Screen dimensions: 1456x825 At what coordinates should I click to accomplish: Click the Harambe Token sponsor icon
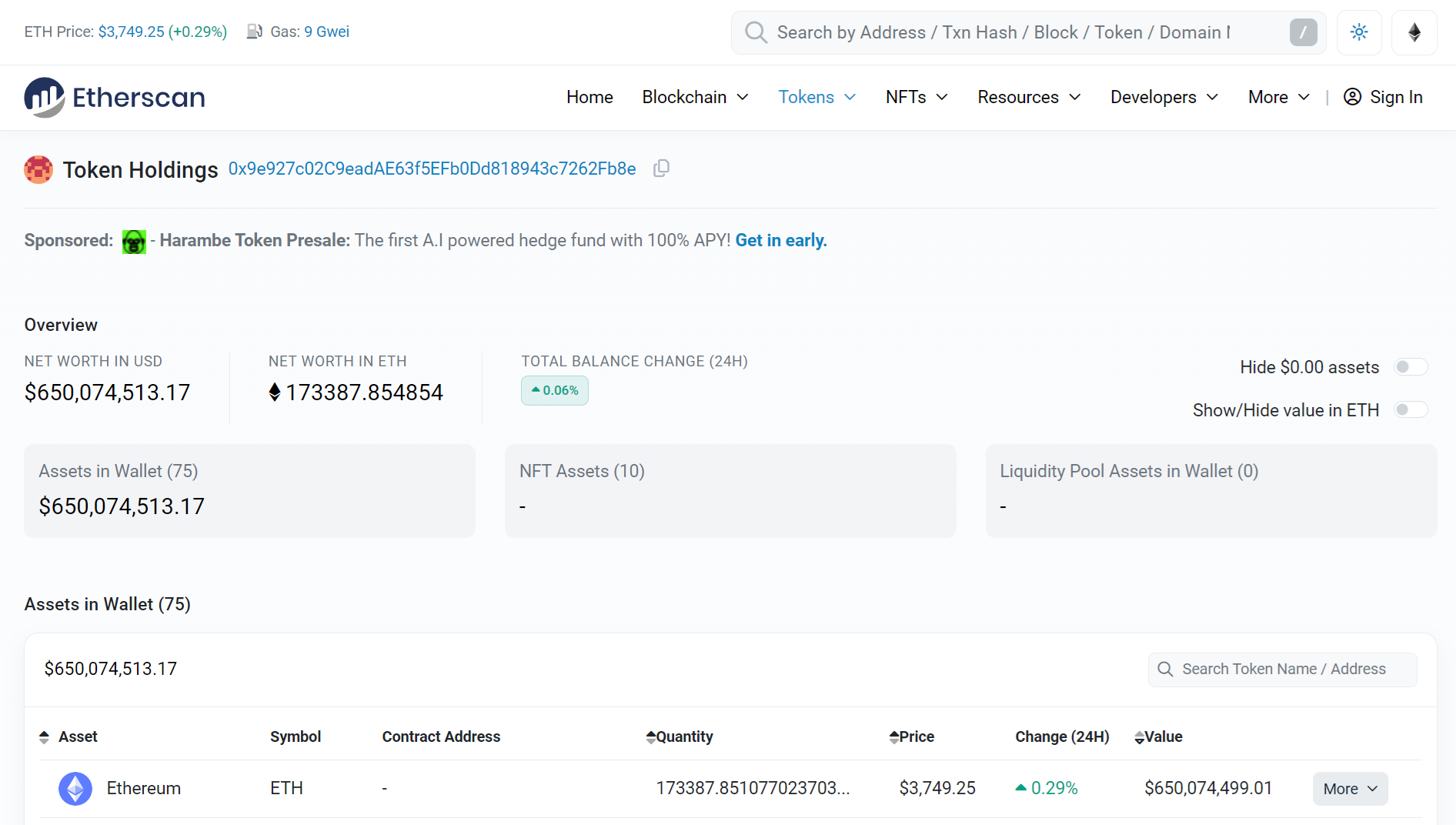tap(134, 242)
